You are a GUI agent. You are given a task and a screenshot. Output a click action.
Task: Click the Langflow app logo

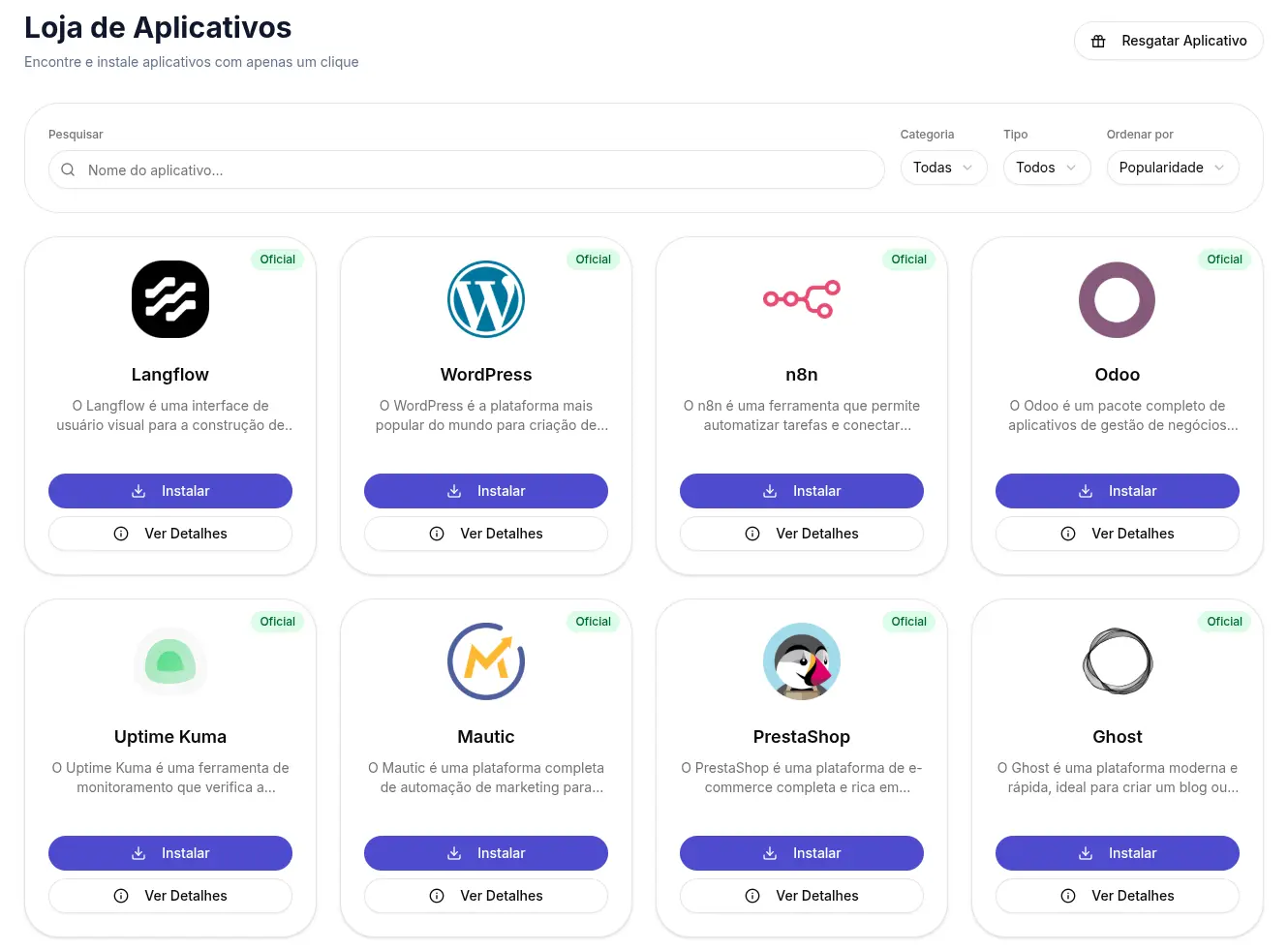tap(170, 299)
